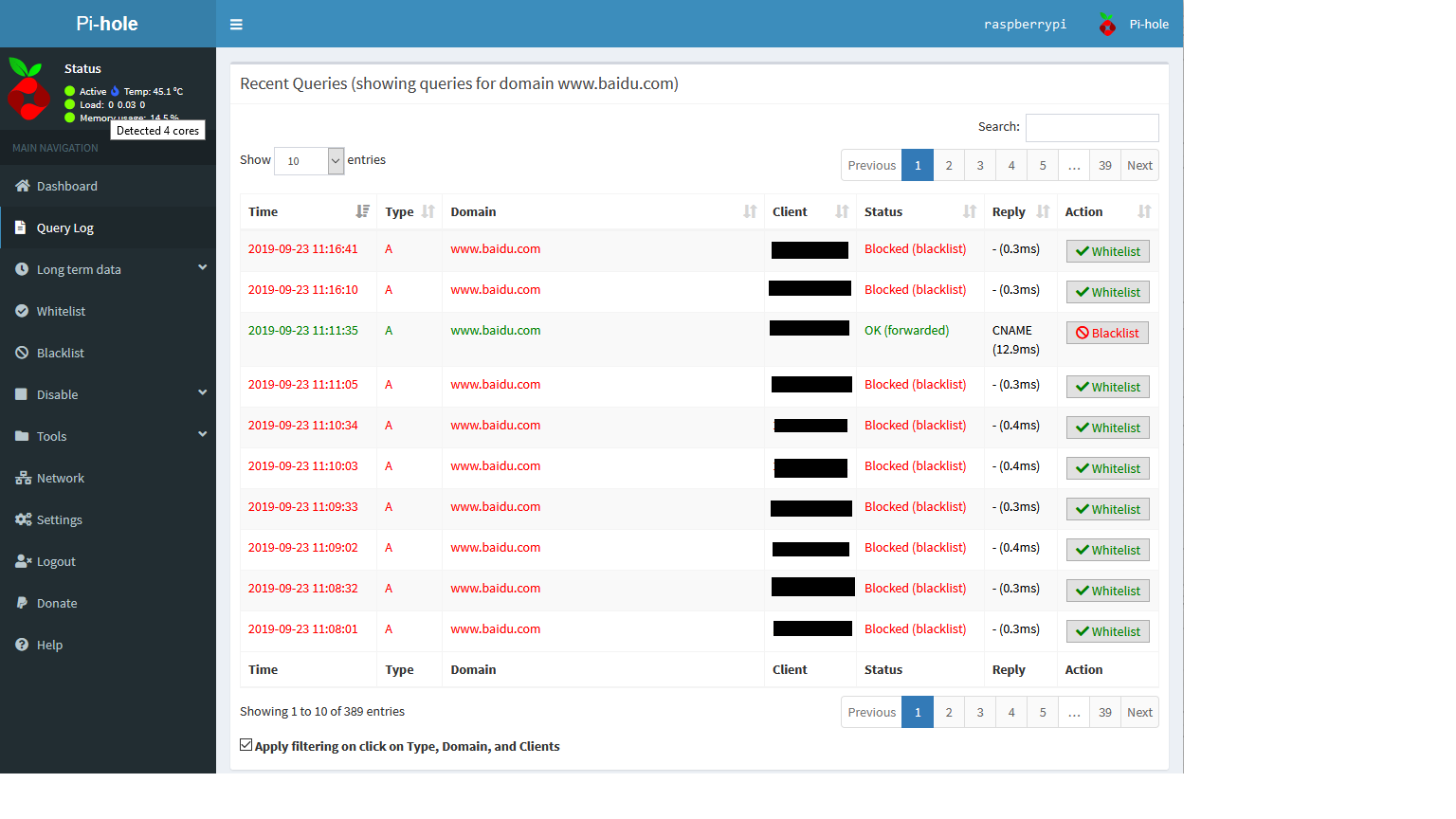Click the Pi-hole user menu label
This screenshot has width=1456, height=819.
pyautogui.click(x=1149, y=25)
